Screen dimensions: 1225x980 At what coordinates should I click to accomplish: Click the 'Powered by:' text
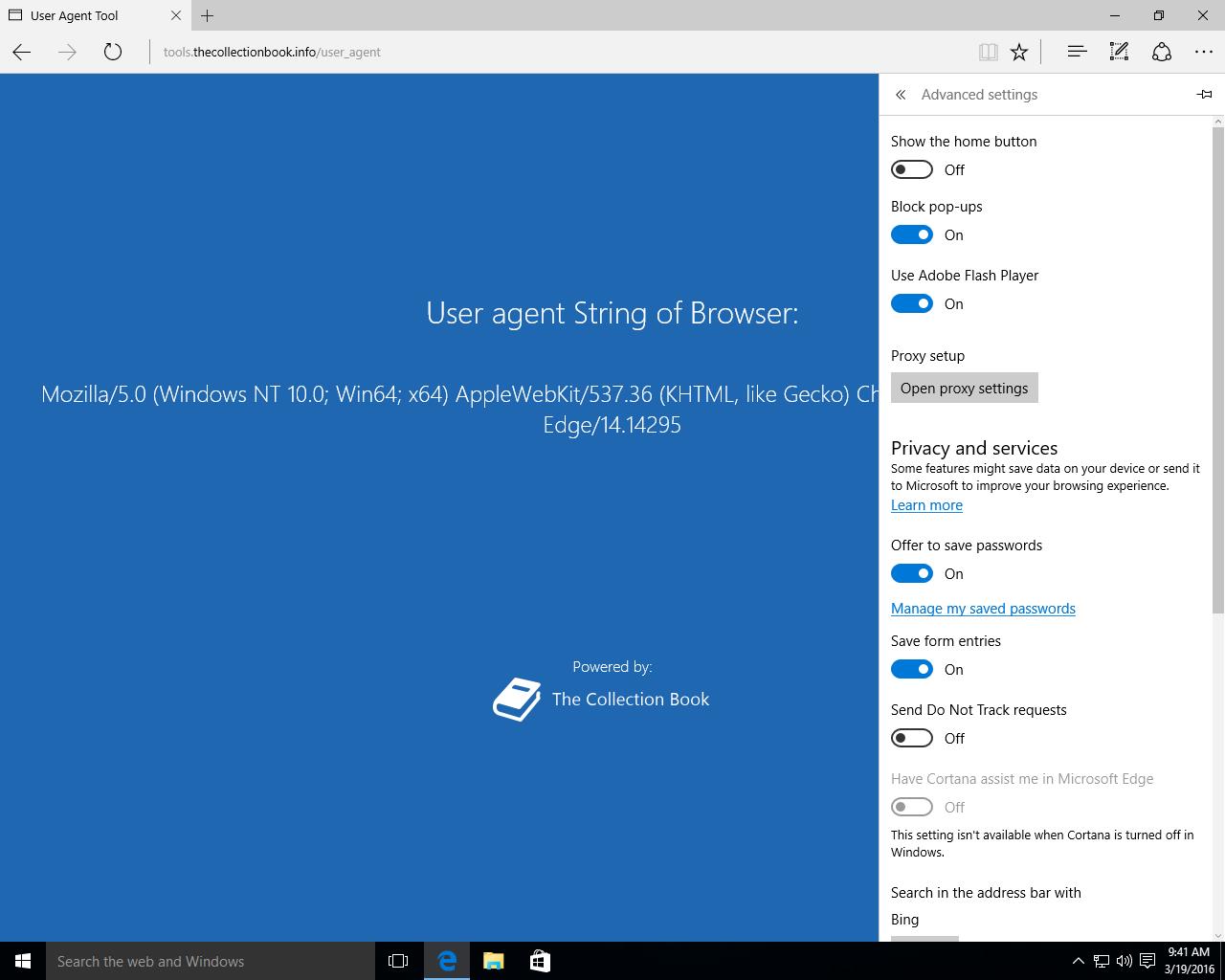pyautogui.click(x=612, y=667)
